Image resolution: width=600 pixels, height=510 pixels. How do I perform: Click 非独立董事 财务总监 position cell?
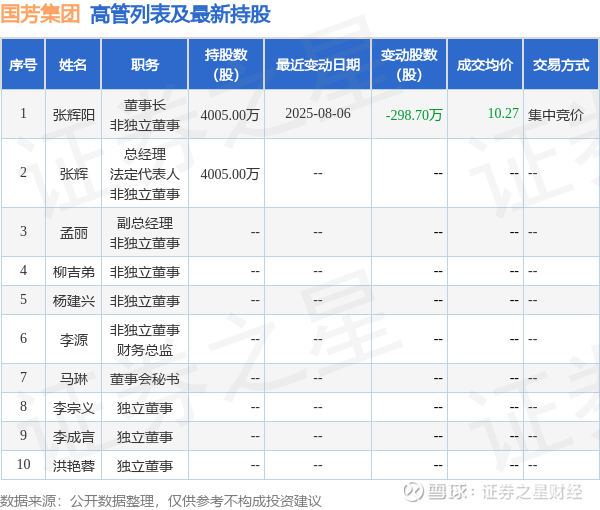(x=145, y=340)
